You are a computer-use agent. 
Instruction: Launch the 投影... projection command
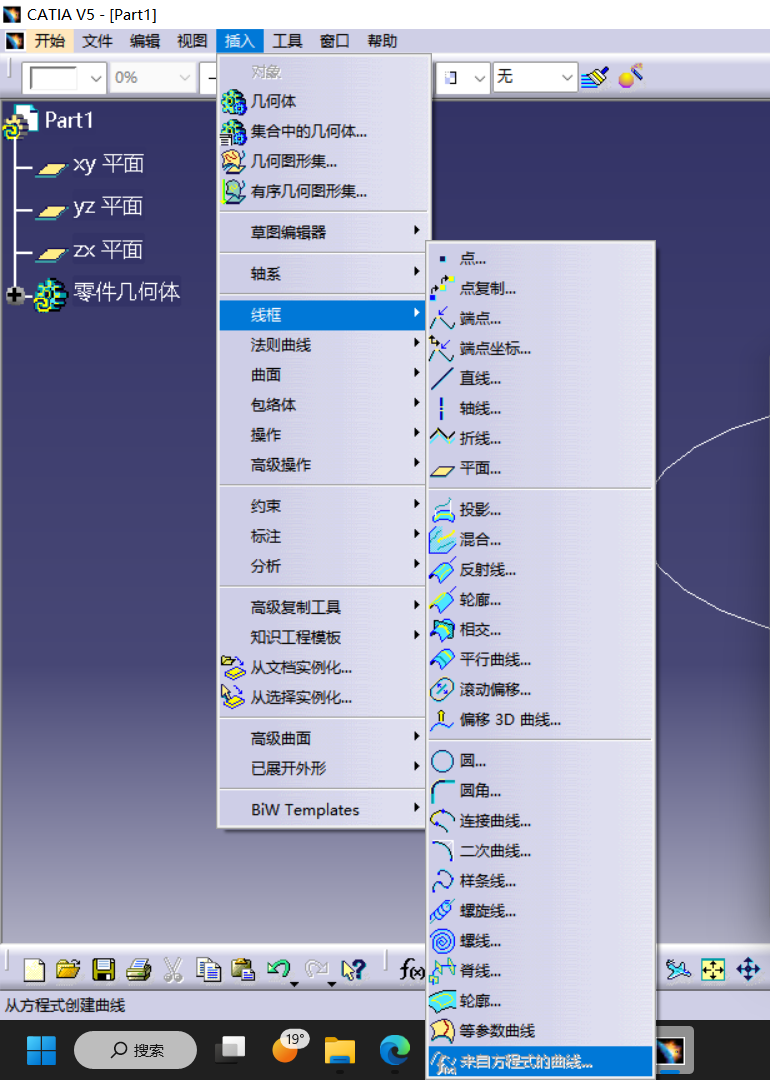point(540,510)
